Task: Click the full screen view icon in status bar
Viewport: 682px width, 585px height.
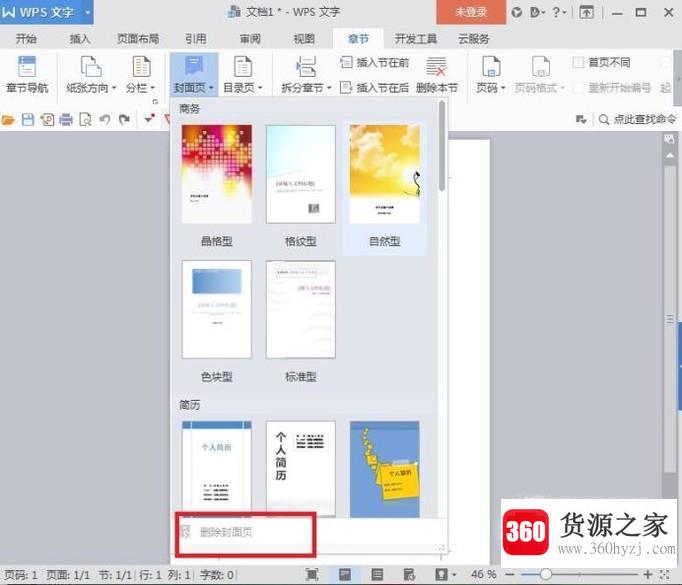Action: tap(311, 575)
